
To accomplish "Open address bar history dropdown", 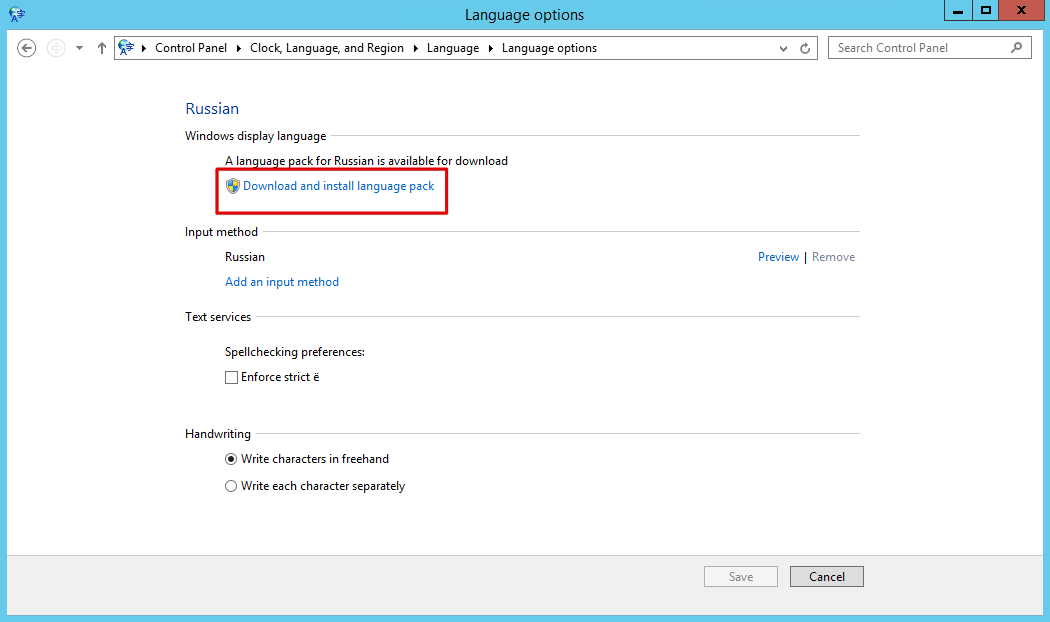I will click(783, 48).
